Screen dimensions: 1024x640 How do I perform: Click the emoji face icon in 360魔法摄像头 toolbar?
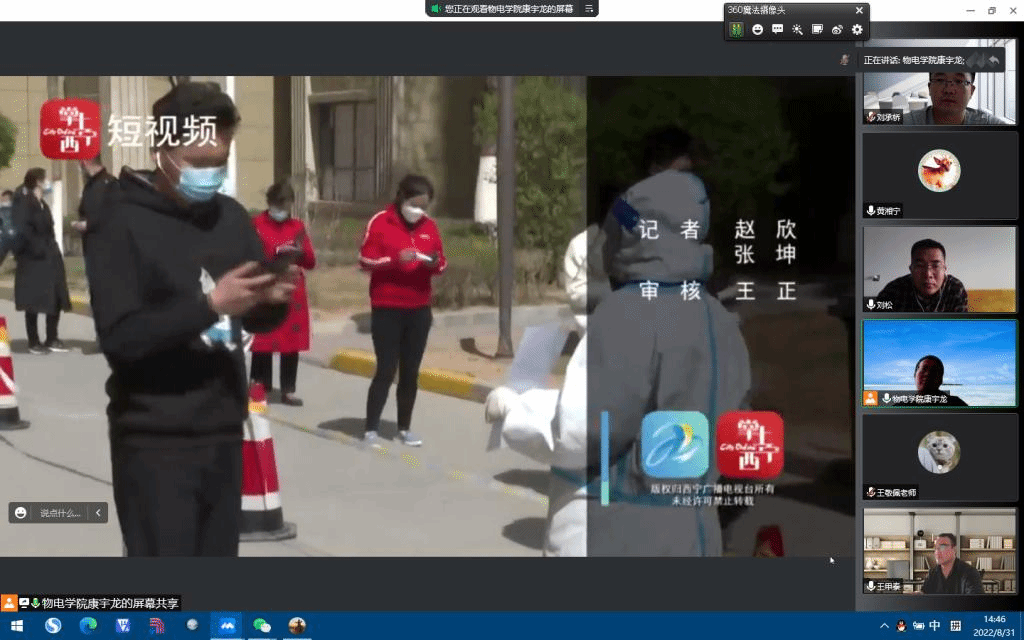pos(757,30)
